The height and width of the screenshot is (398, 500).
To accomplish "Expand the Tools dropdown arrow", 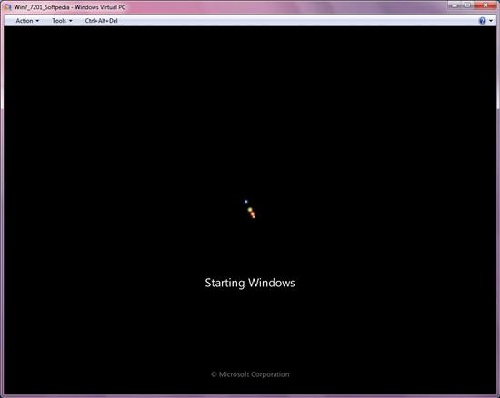I will [x=71, y=21].
